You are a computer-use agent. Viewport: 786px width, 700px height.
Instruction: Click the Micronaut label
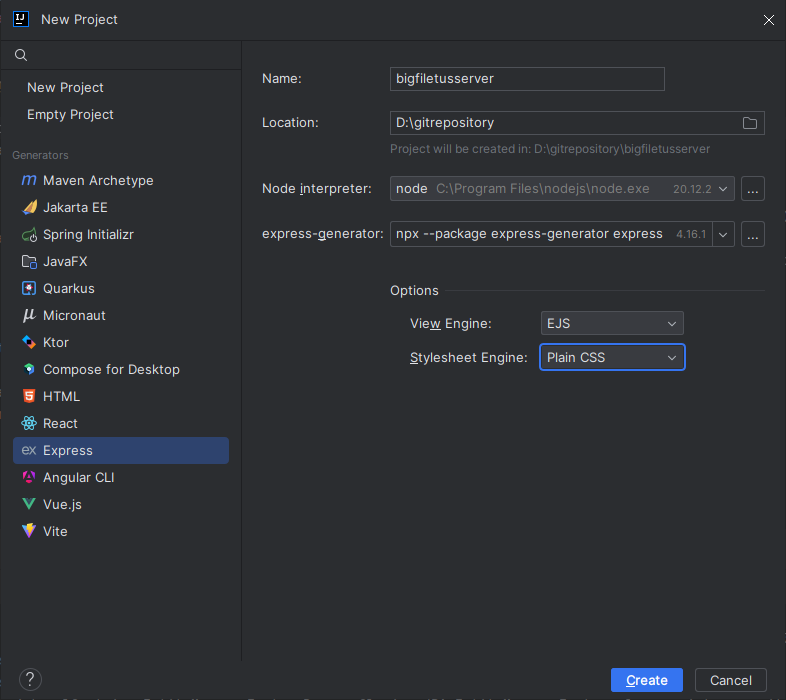[x=74, y=315]
